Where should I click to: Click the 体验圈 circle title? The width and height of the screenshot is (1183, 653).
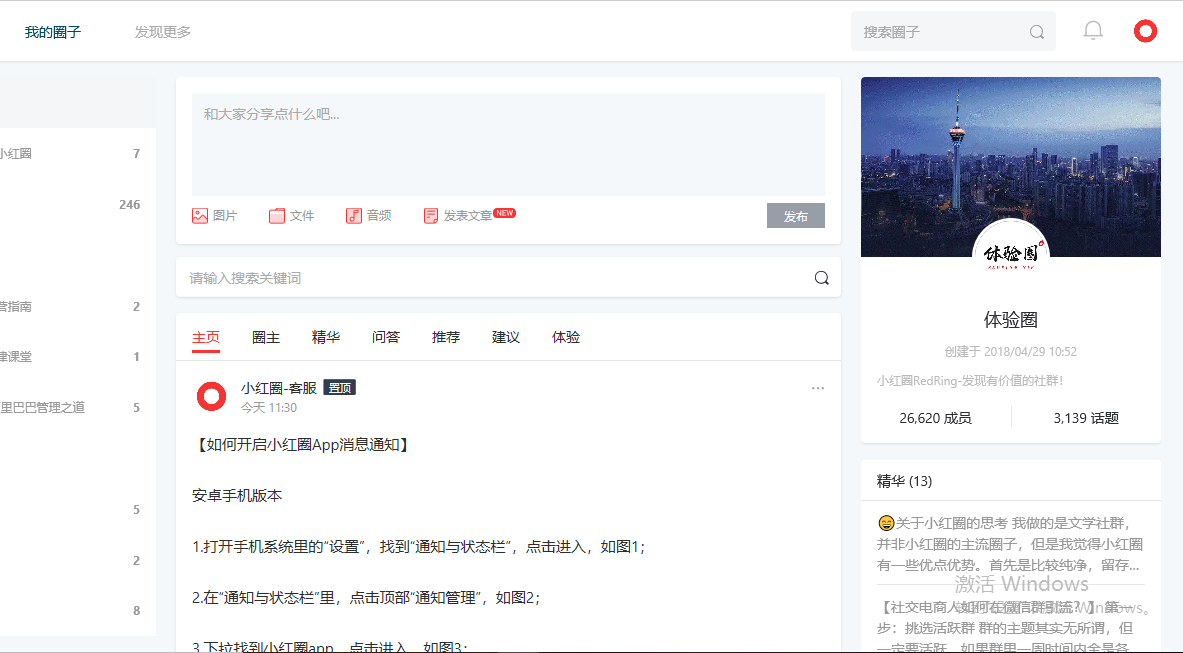1010,320
